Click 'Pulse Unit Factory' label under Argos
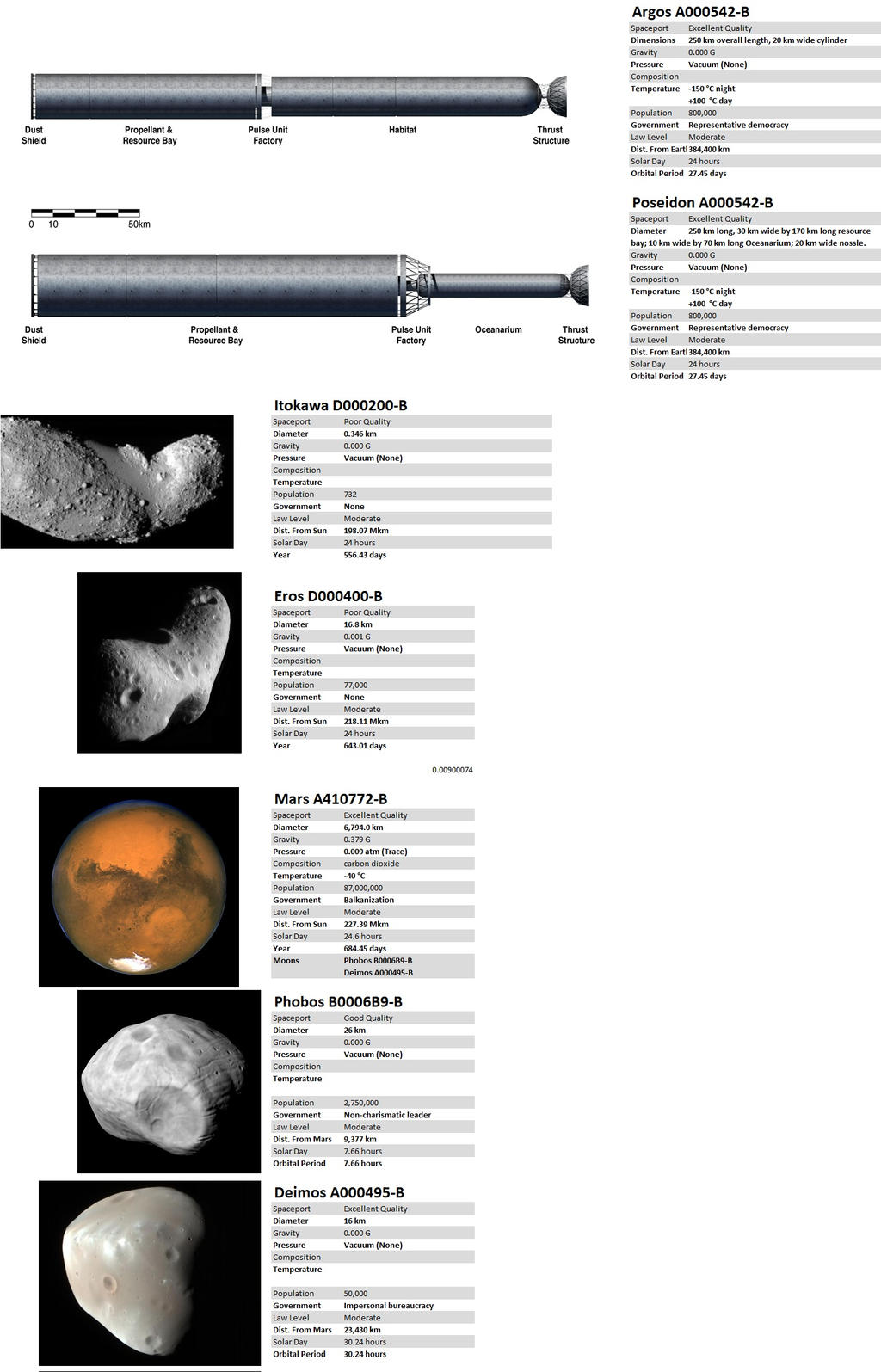Viewport: 881px width, 1372px height. tap(268, 135)
